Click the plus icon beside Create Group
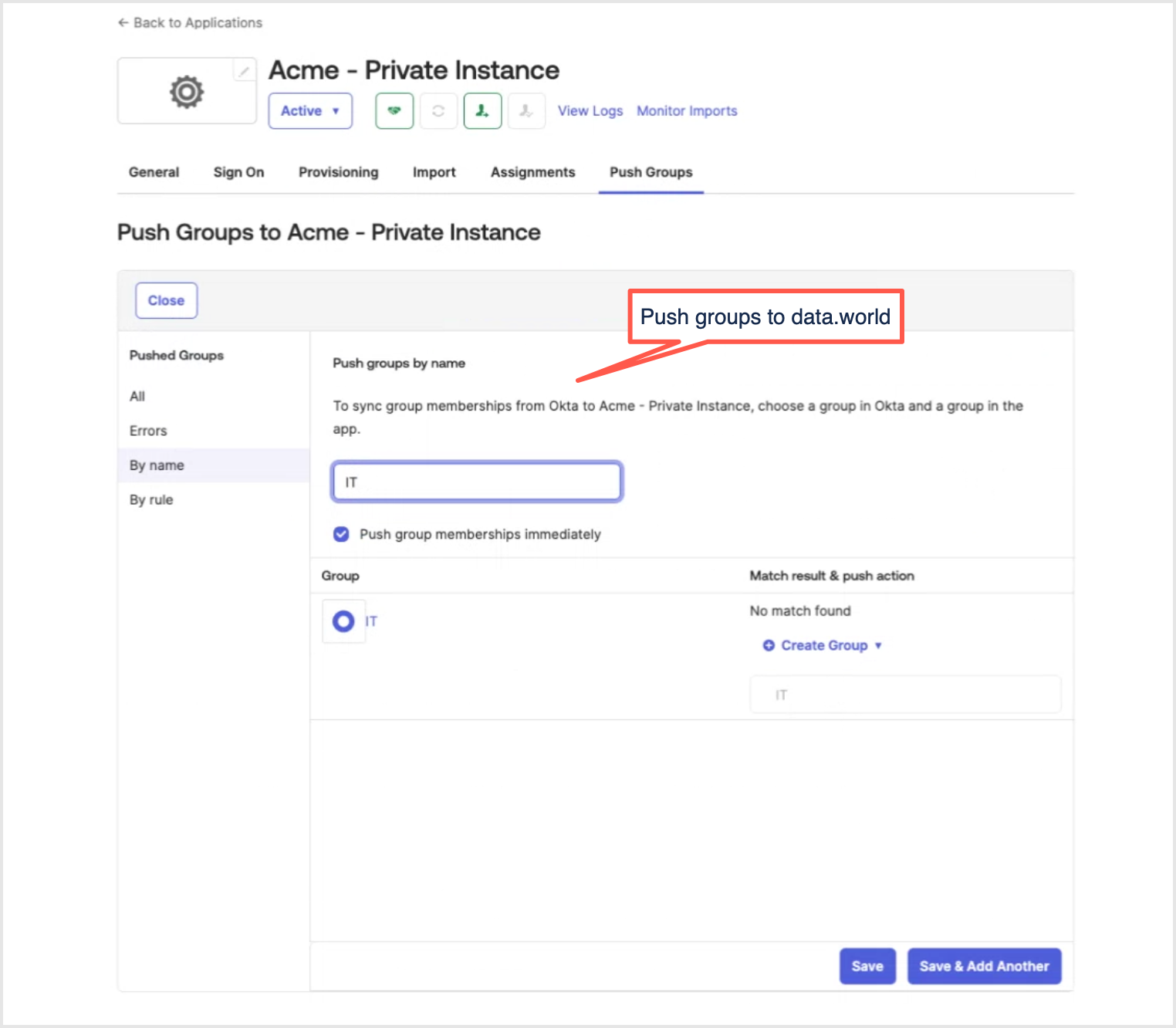 (x=769, y=645)
